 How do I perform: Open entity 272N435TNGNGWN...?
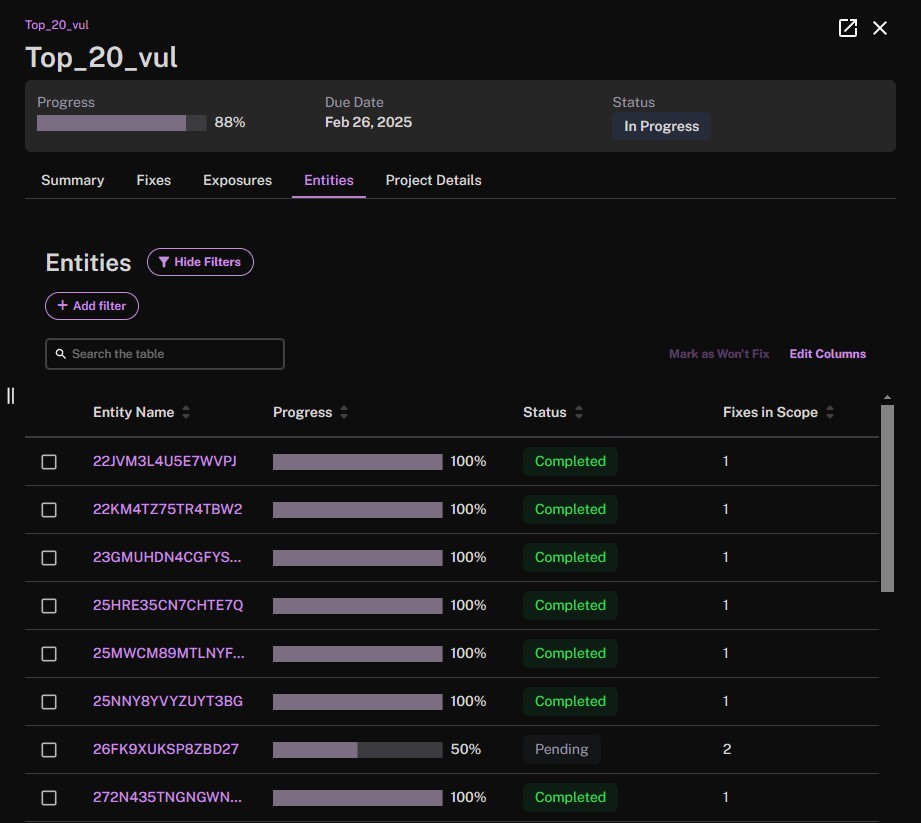[167, 797]
